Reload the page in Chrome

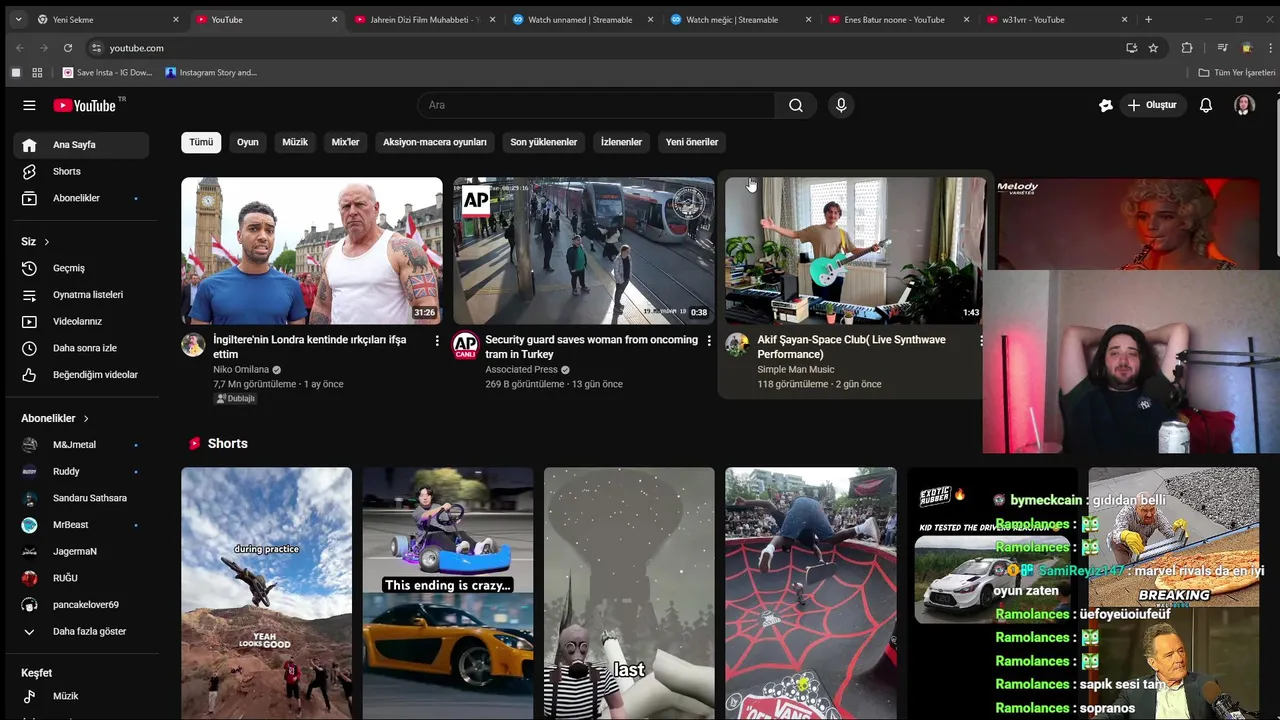point(68,48)
